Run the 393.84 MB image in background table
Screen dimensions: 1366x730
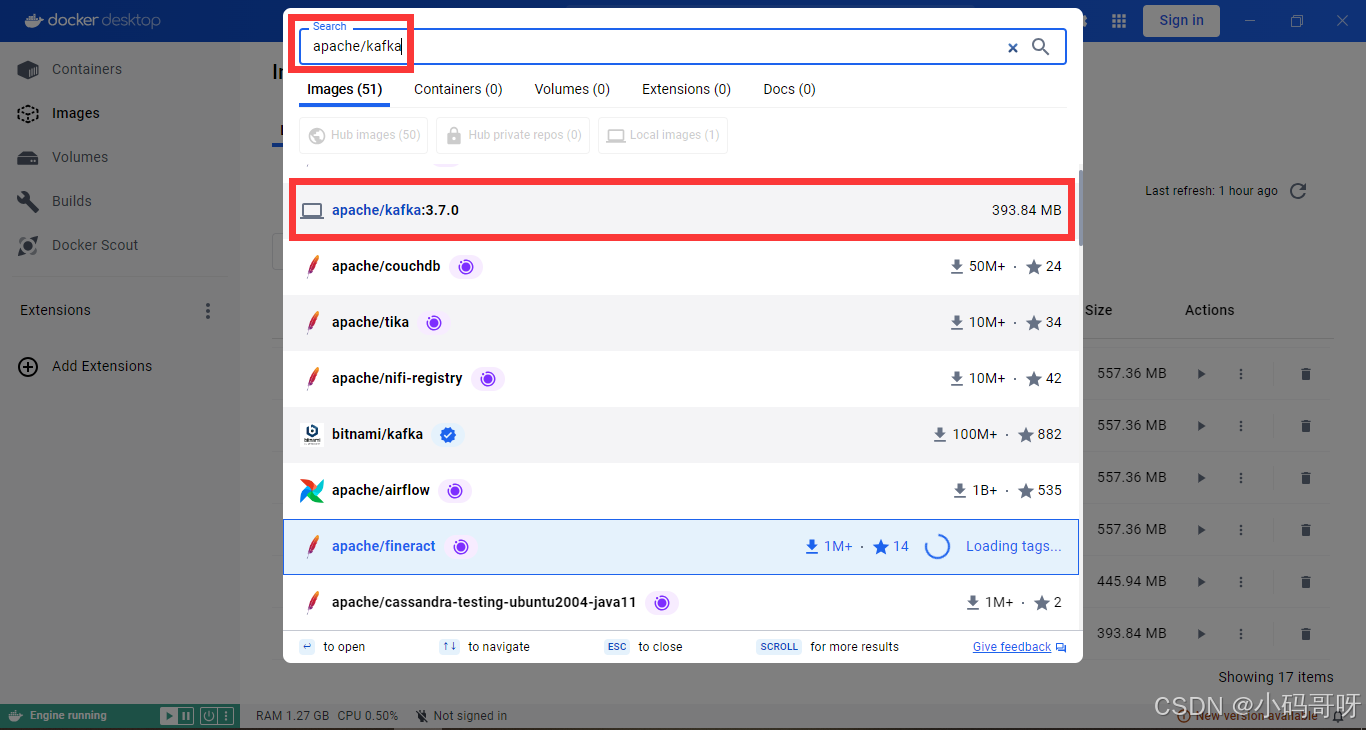(1202, 634)
